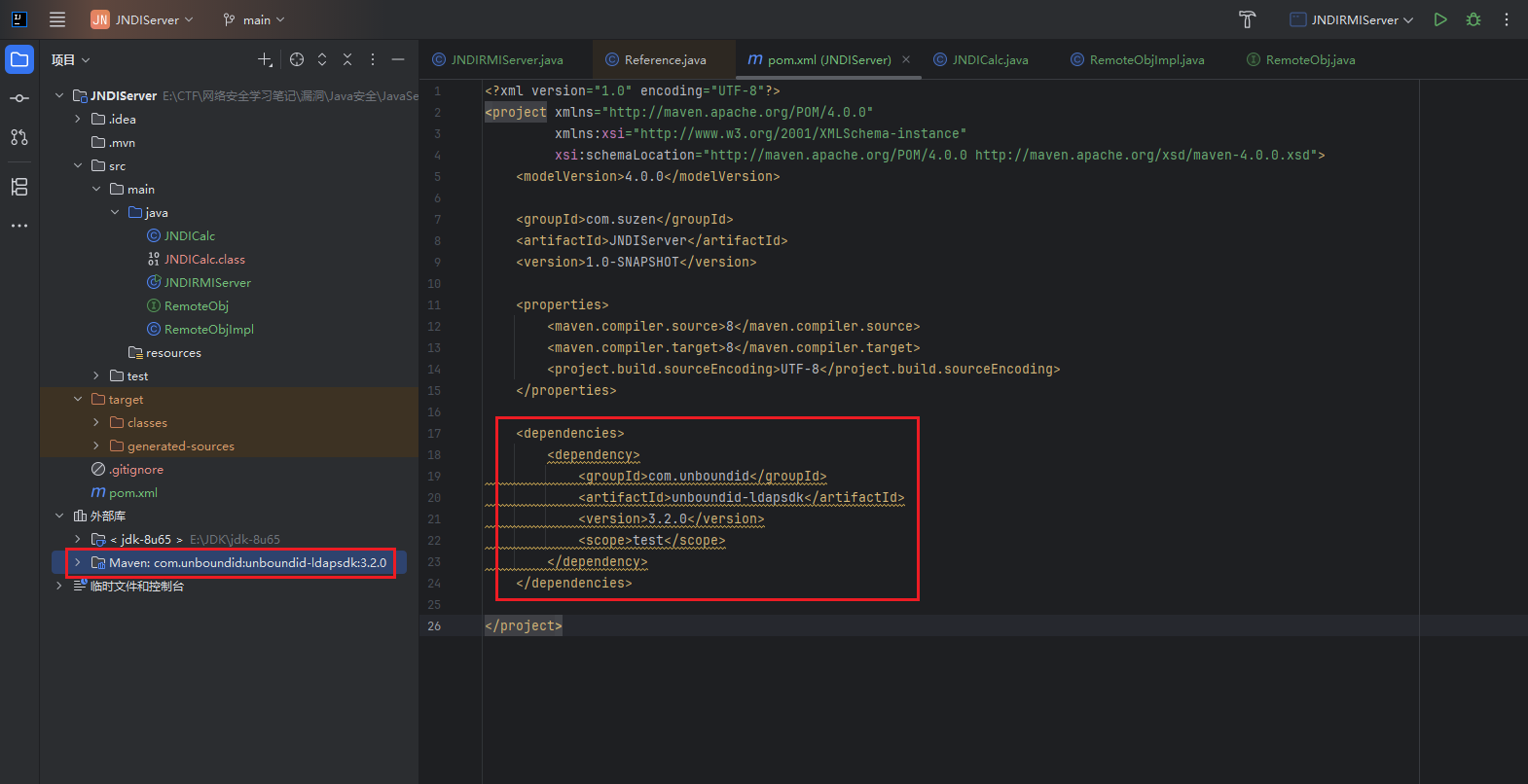The width and height of the screenshot is (1528, 784).
Task: Open the build hammer tool icon
Action: (1248, 19)
